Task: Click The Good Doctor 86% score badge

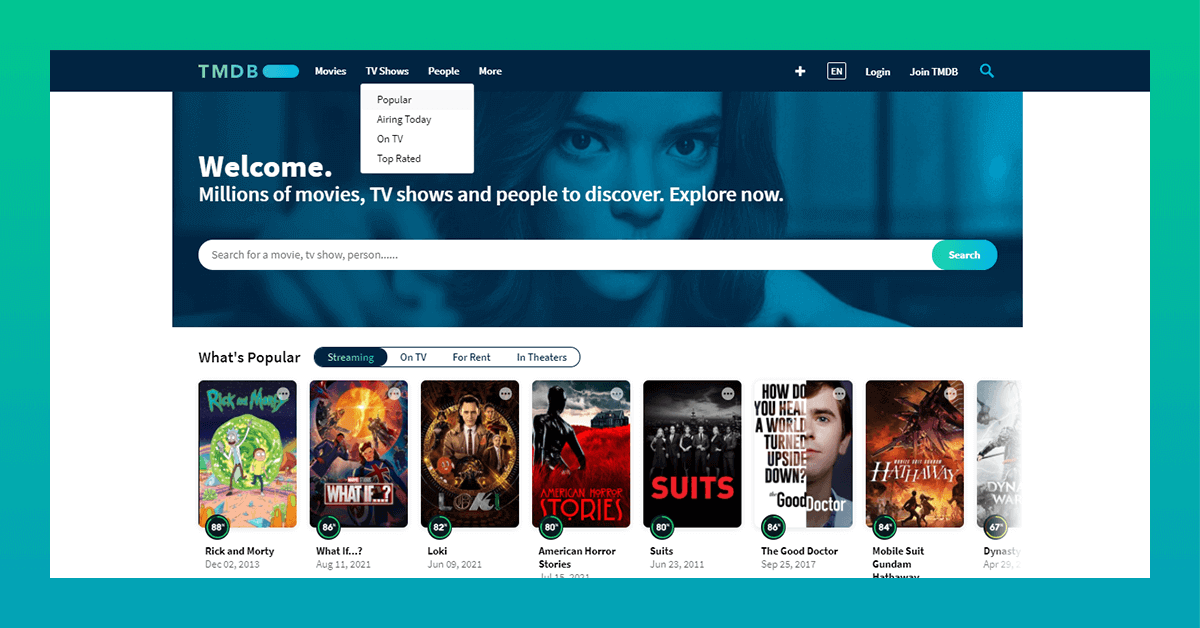Action: pyautogui.click(x=773, y=527)
